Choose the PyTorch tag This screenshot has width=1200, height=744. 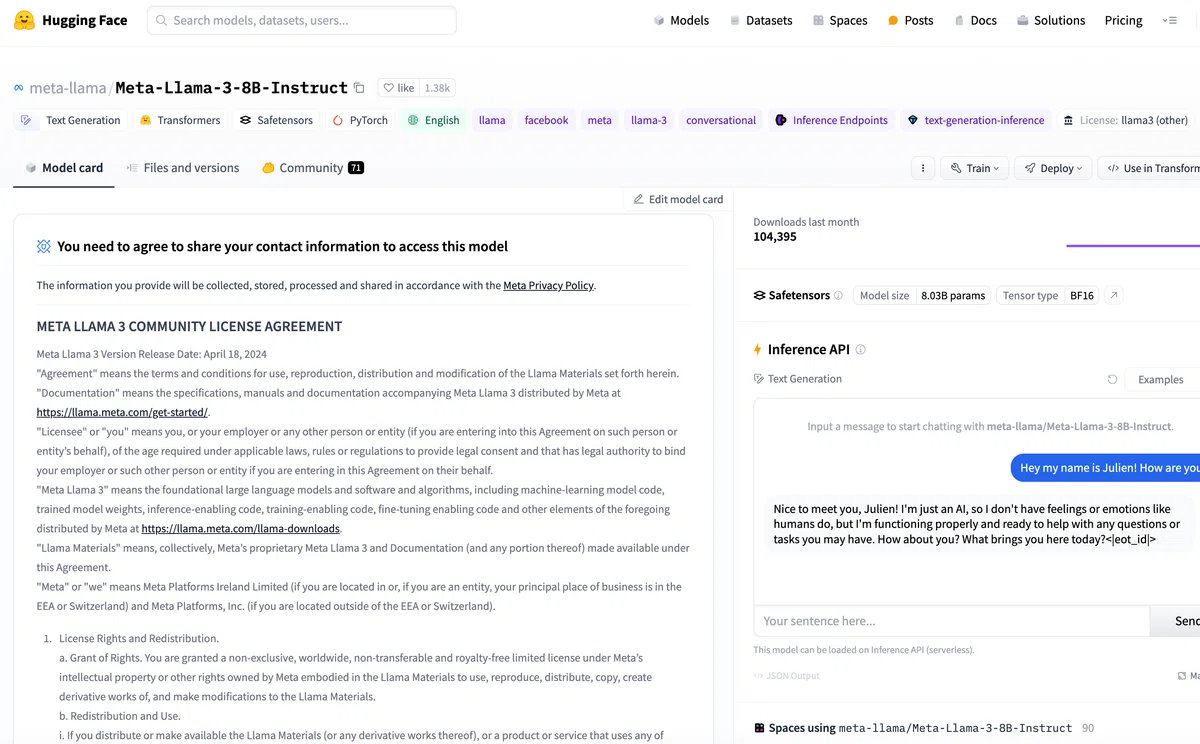360,120
